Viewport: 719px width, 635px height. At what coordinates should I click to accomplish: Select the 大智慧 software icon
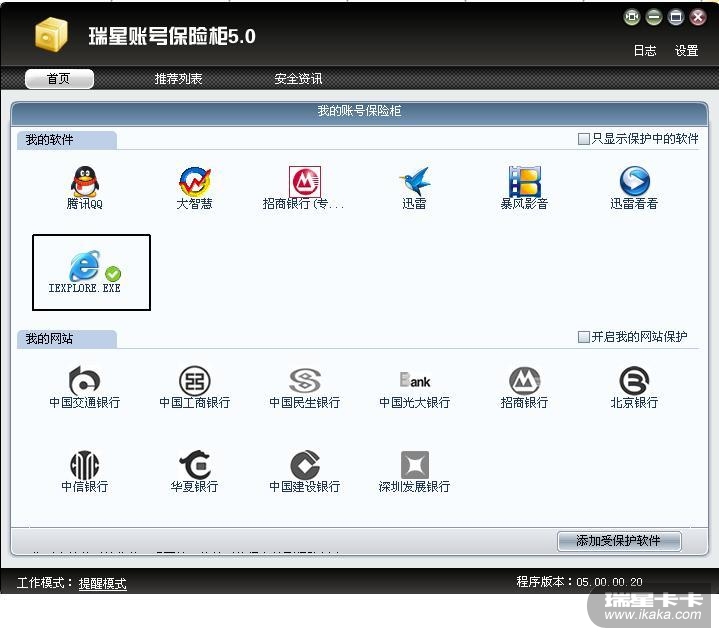(194, 182)
